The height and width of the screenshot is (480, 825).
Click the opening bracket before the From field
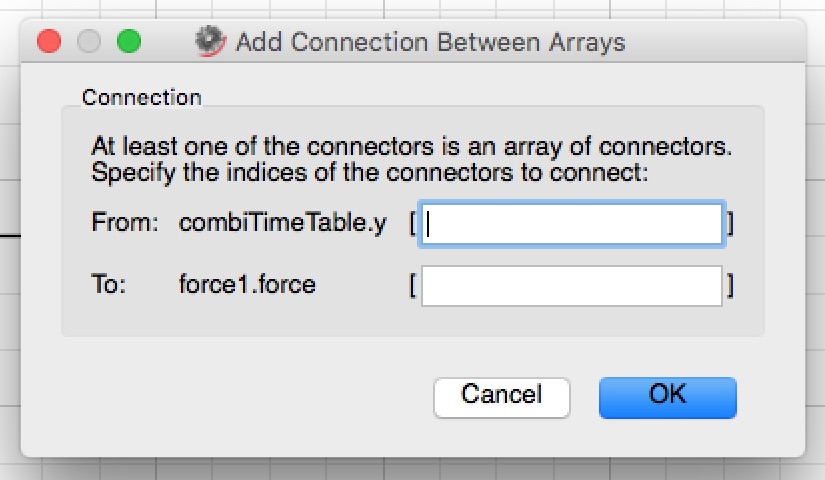[x=413, y=223]
